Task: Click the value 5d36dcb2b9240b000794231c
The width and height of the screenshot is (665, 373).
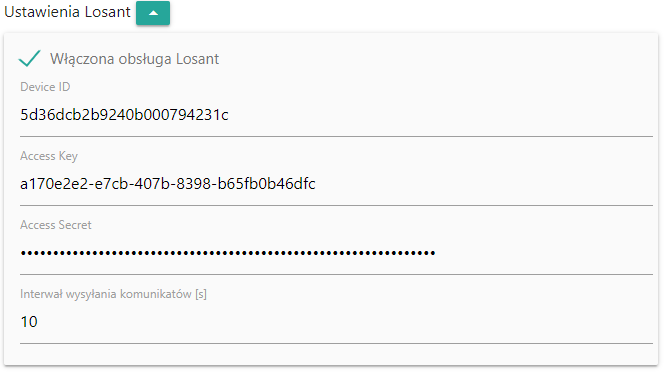Action: point(124,115)
